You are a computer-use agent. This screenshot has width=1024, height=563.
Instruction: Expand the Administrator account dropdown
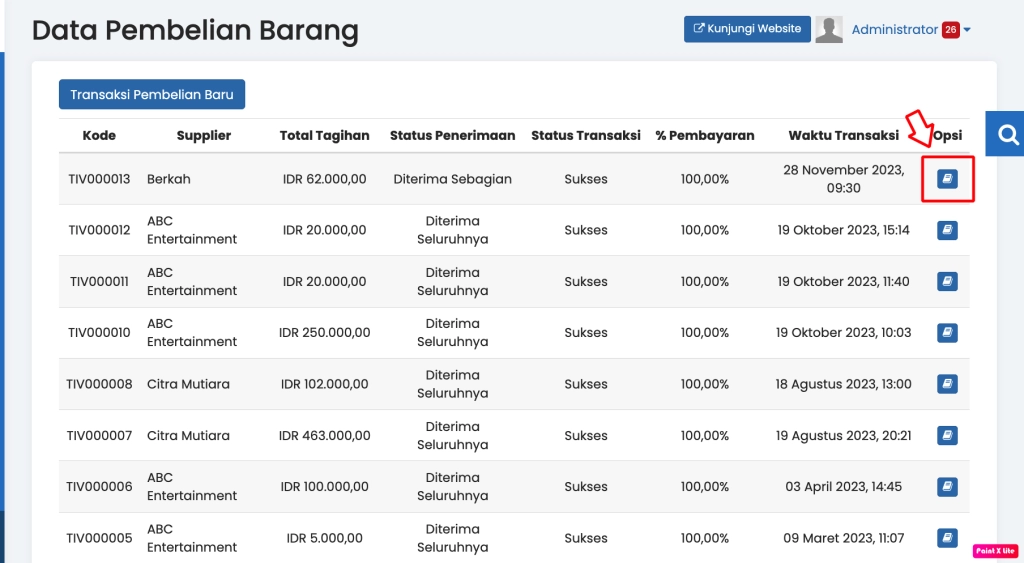tap(967, 30)
